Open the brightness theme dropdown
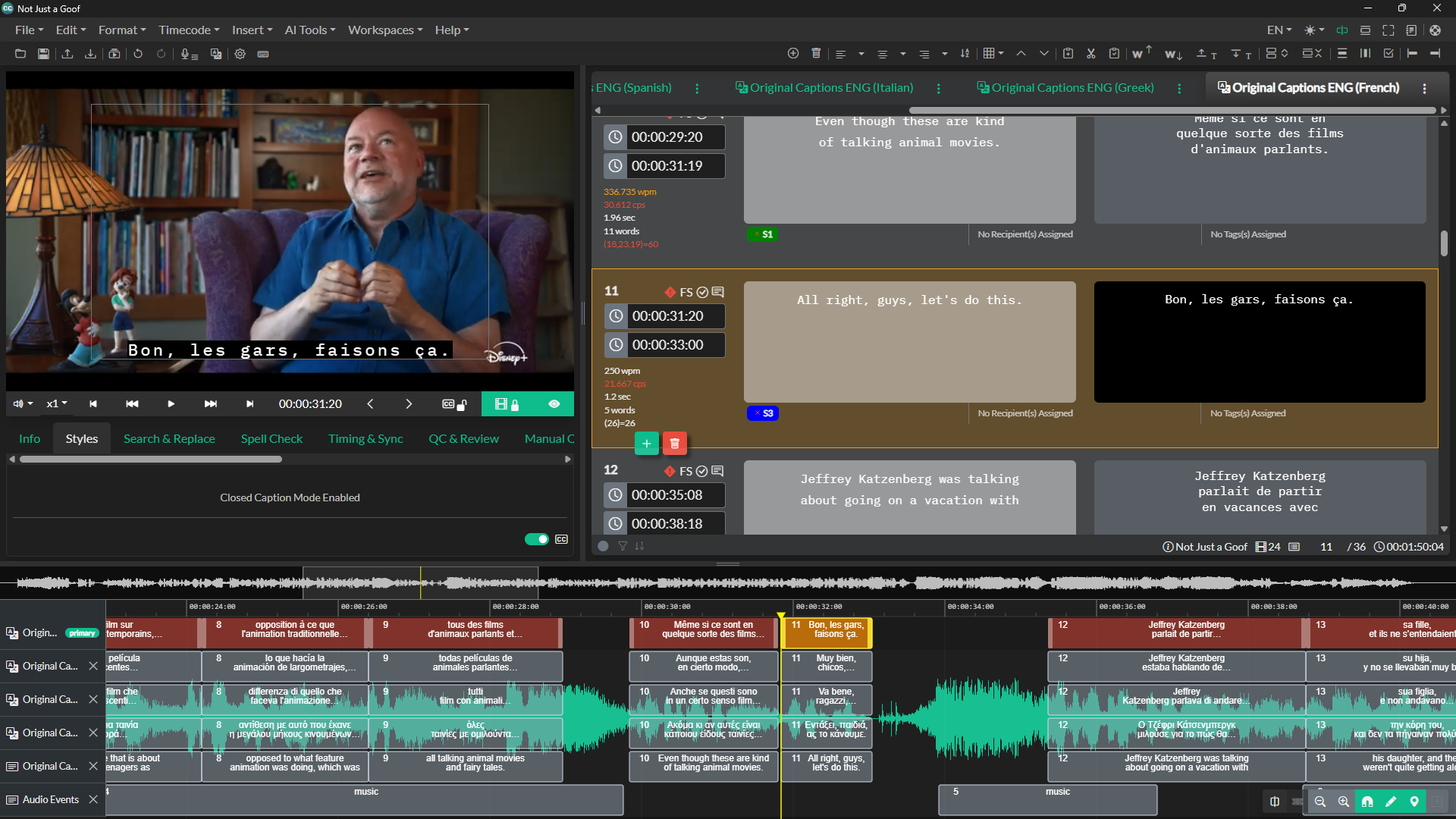1456x819 pixels. click(1314, 30)
